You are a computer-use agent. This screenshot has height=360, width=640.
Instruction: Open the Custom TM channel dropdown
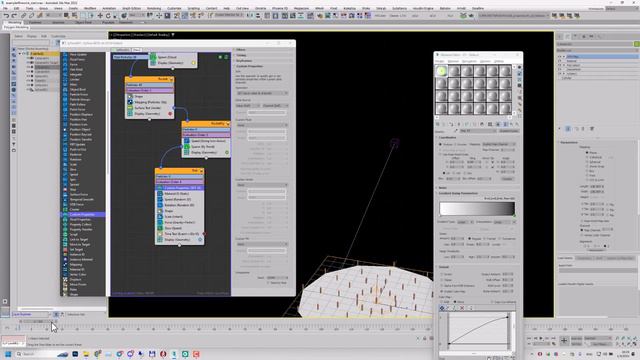[262, 244]
